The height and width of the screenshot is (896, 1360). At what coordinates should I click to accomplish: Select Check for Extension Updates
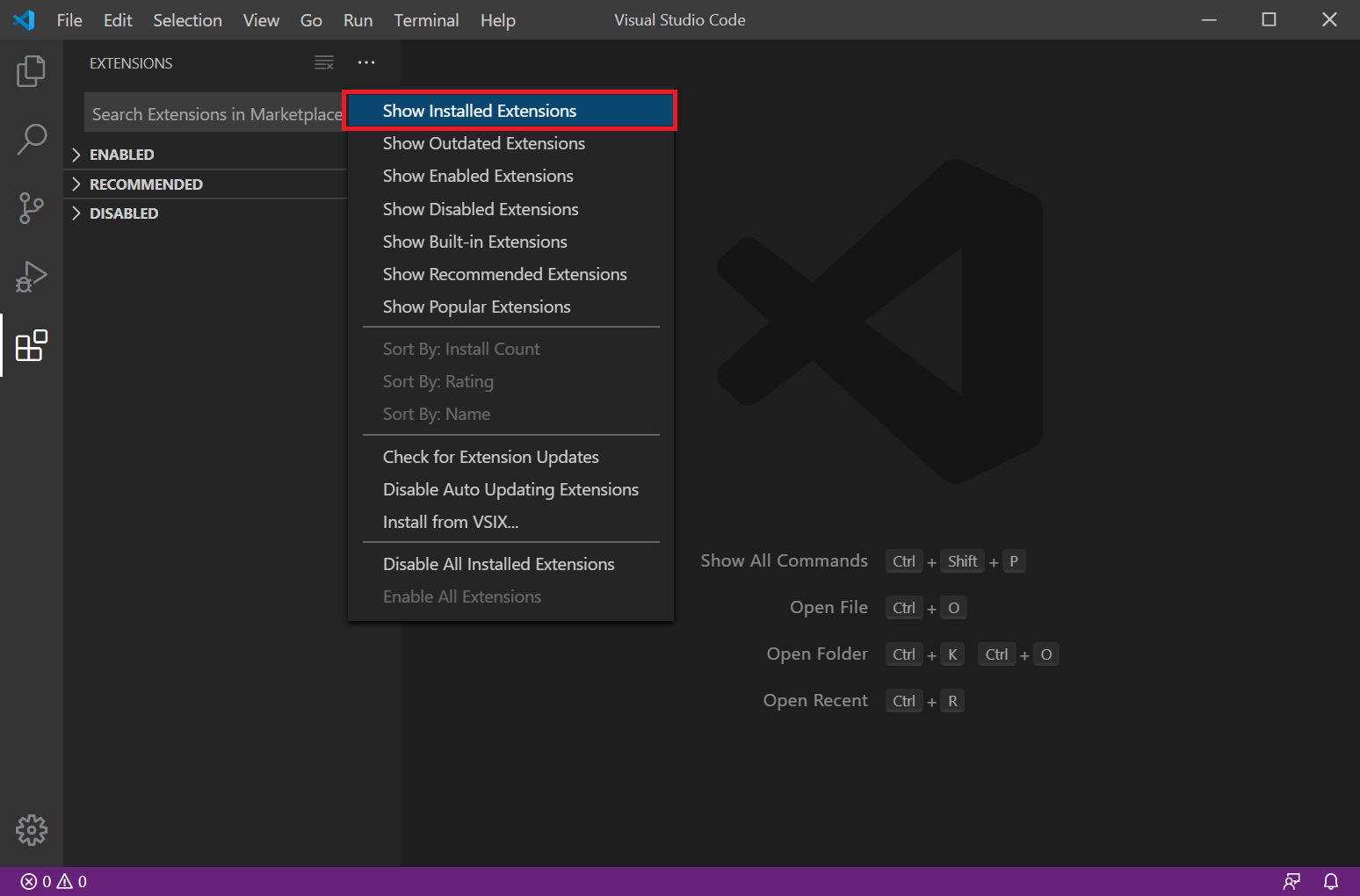click(510, 457)
